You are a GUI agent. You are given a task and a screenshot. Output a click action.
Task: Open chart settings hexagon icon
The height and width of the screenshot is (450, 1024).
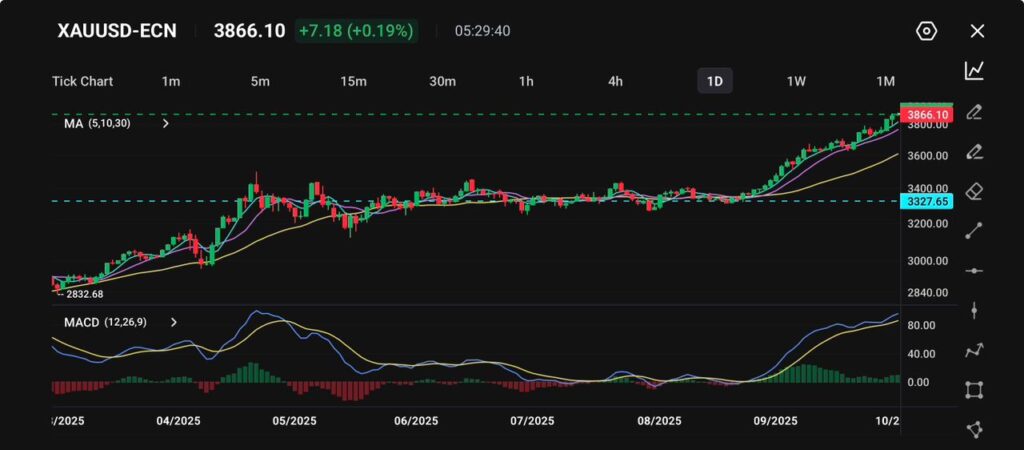pyautogui.click(x=926, y=31)
